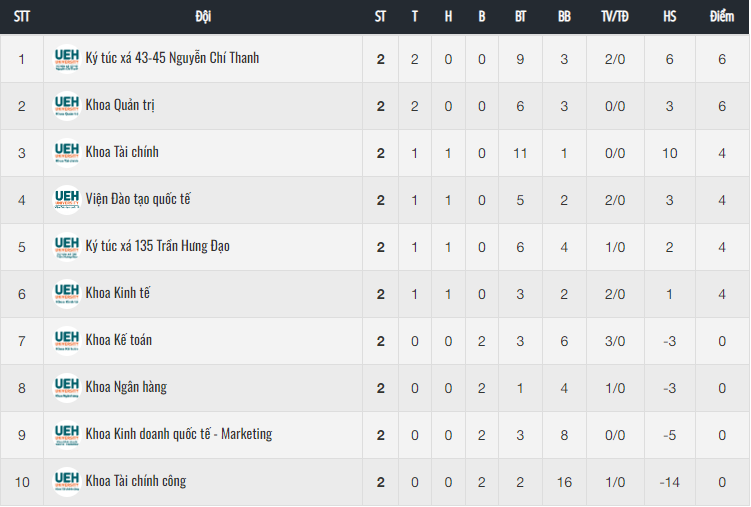The width and height of the screenshot is (751, 507).
Task: Open team Ký túc xá 43-45 Nguyễn Chí Thanh
Action: (x=172, y=58)
